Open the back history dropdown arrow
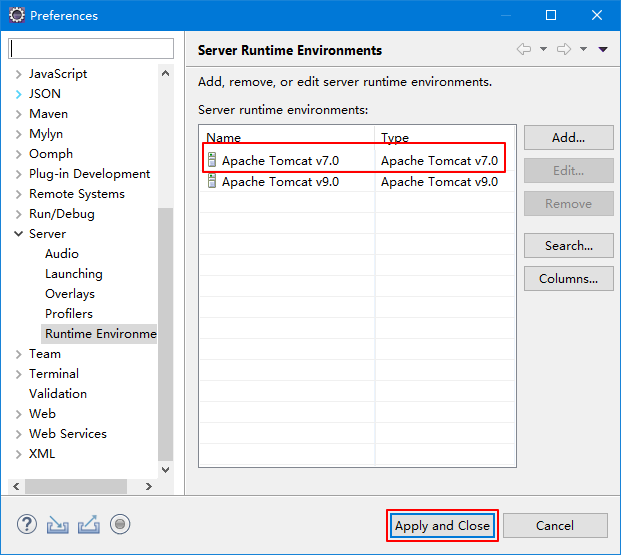The image size is (621, 555). pos(543,49)
